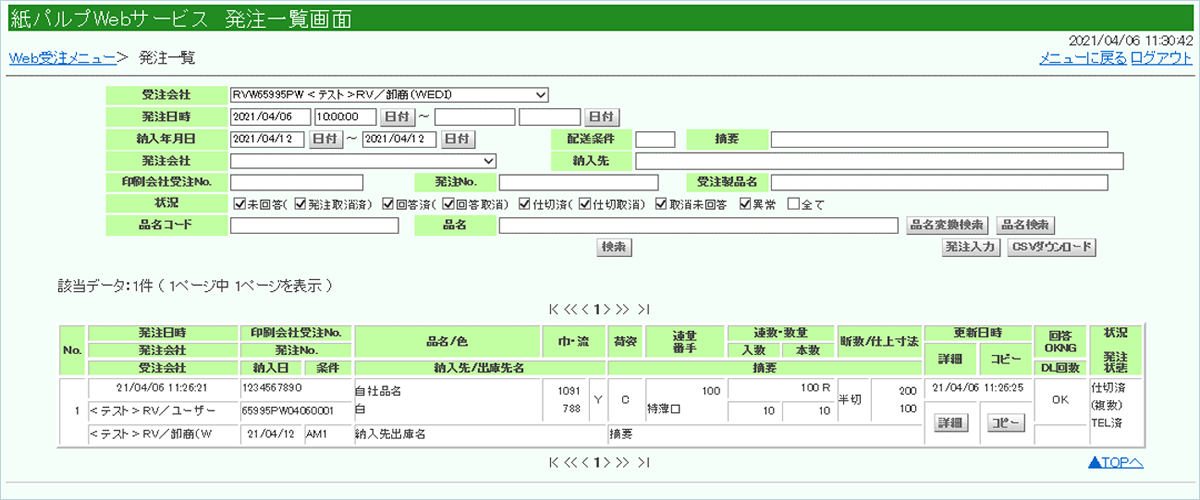Uncheck the 異常 status checkbox
The height and width of the screenshot is (500, 1200).
(x=745, y=205)
